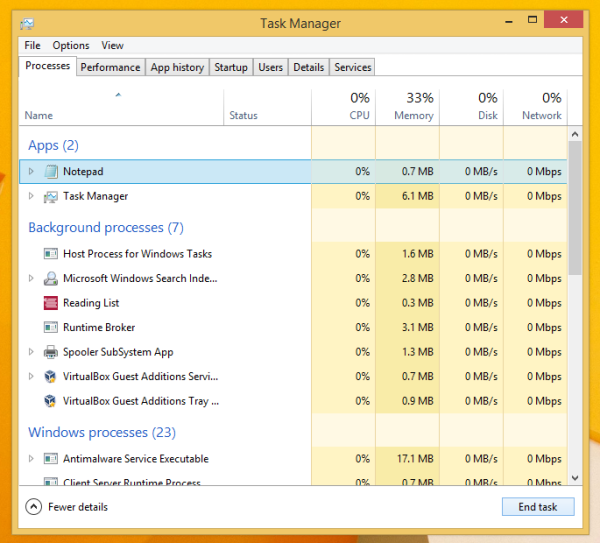The height and width of the screenshot is (543, 600).
Task: Expand VirtualBox Guest Additions Service row
Action: 31,376
